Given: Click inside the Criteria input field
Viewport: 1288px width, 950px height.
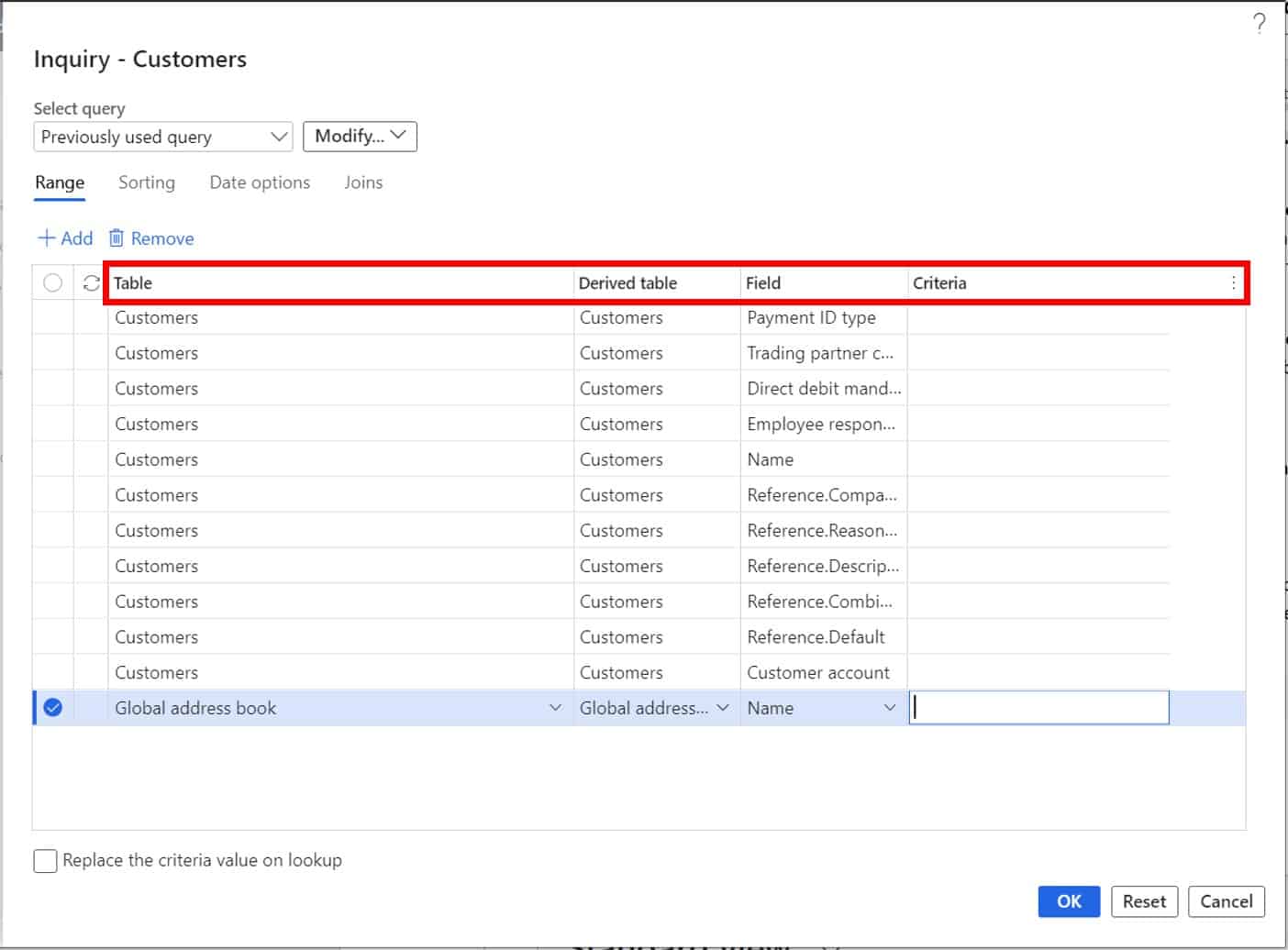Looking at the screenshot, I should coord(1037,707).
